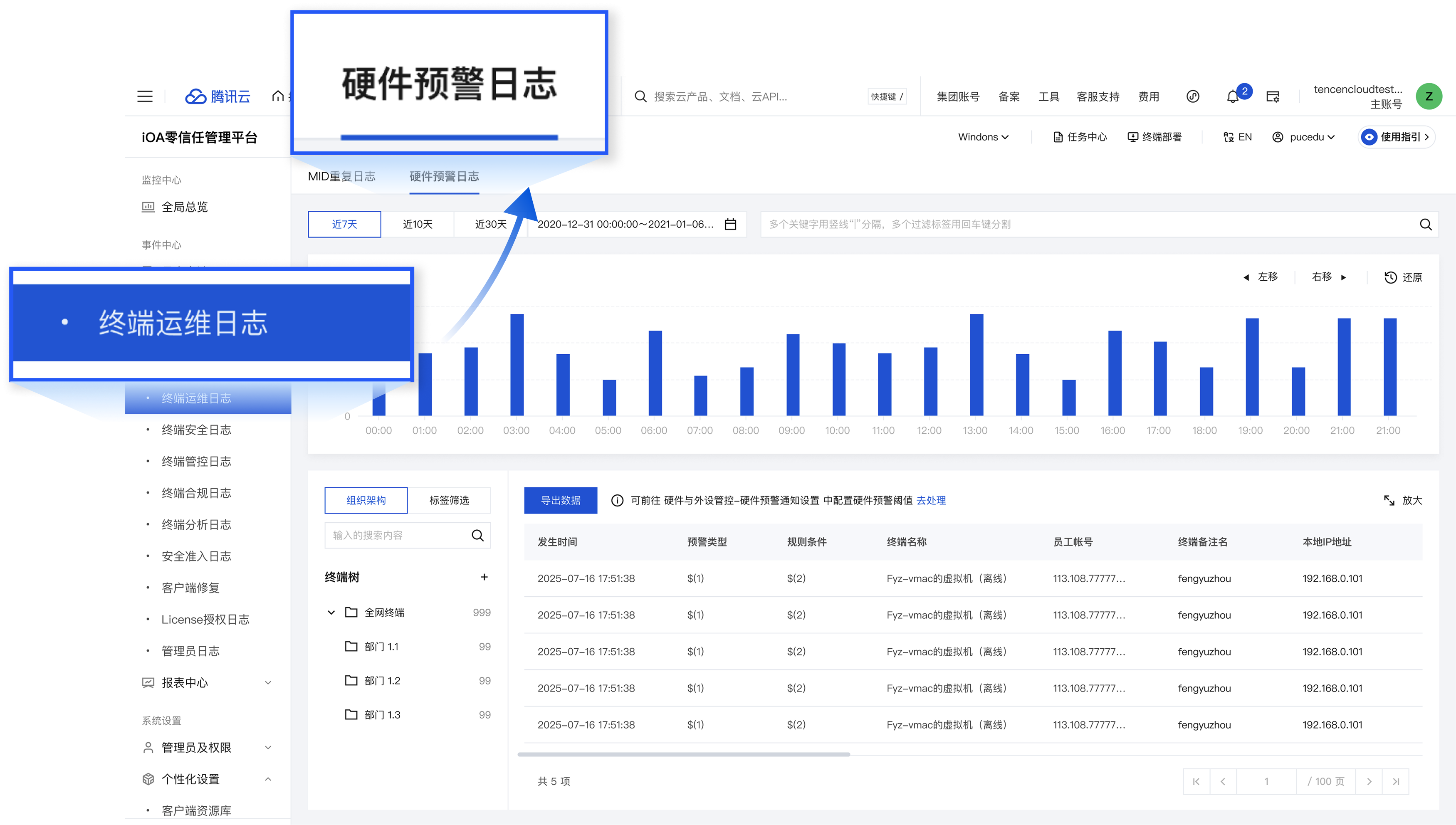The width and height of the screenshot is (1456, 825).
Task: Click the date range calendar icon
Action: (730, 225)
